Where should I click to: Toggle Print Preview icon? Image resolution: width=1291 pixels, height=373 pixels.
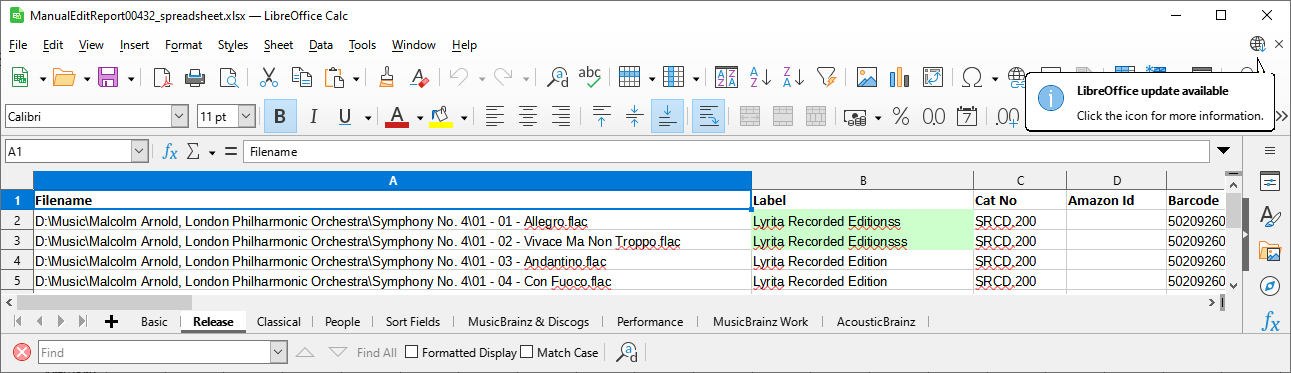click(x=229, y=77)
